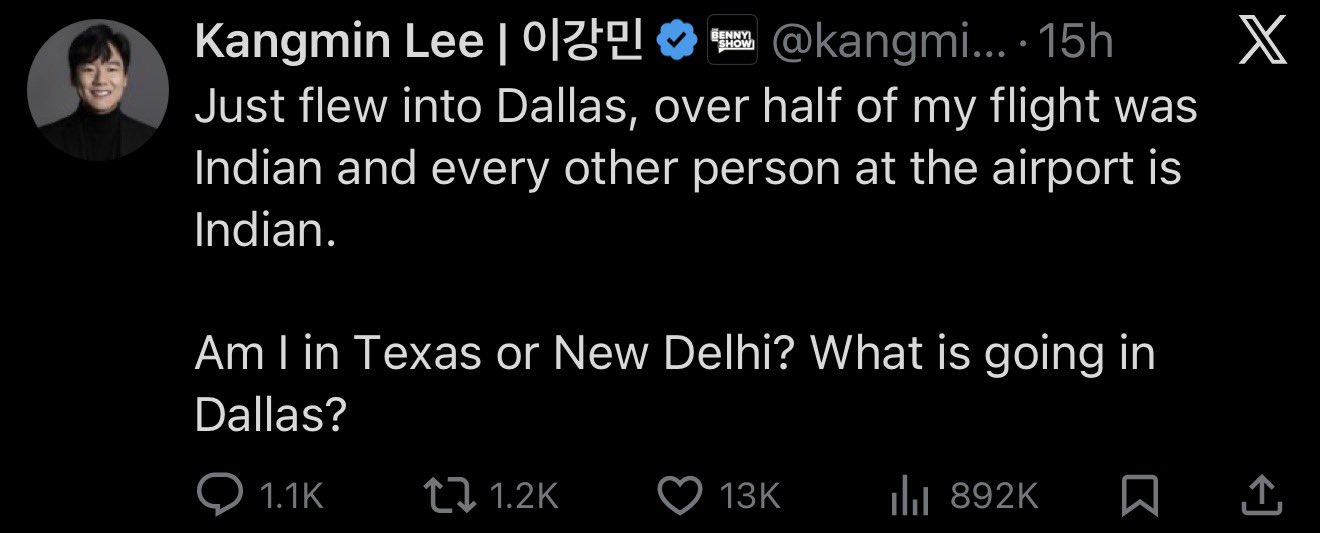1320x533 pixels.
Task: Share the tweet via upload arrow icon
Action: pos(1263,494)
